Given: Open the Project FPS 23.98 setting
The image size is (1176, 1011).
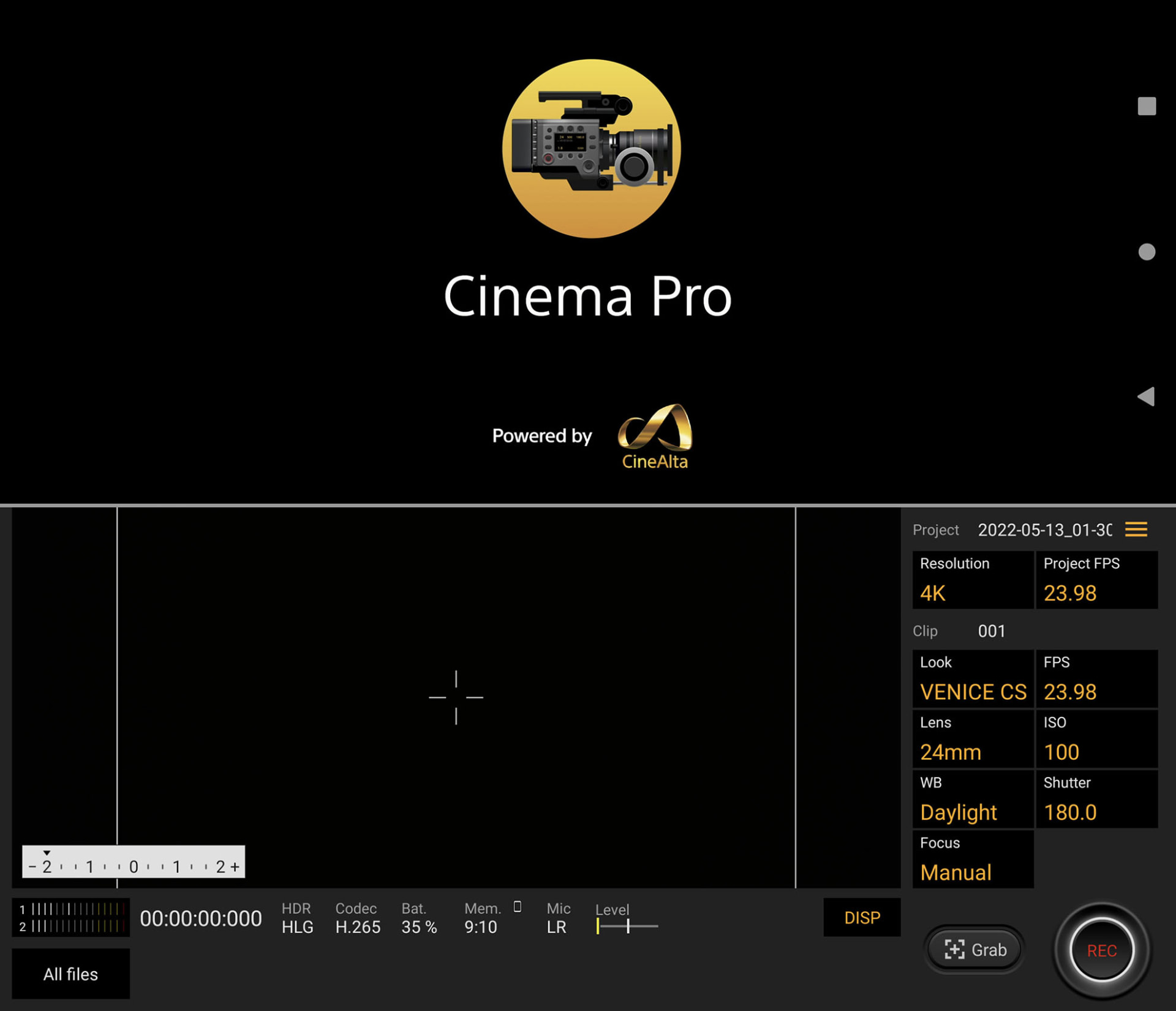Looking at the screenshot, I should tap(1096, 580).
